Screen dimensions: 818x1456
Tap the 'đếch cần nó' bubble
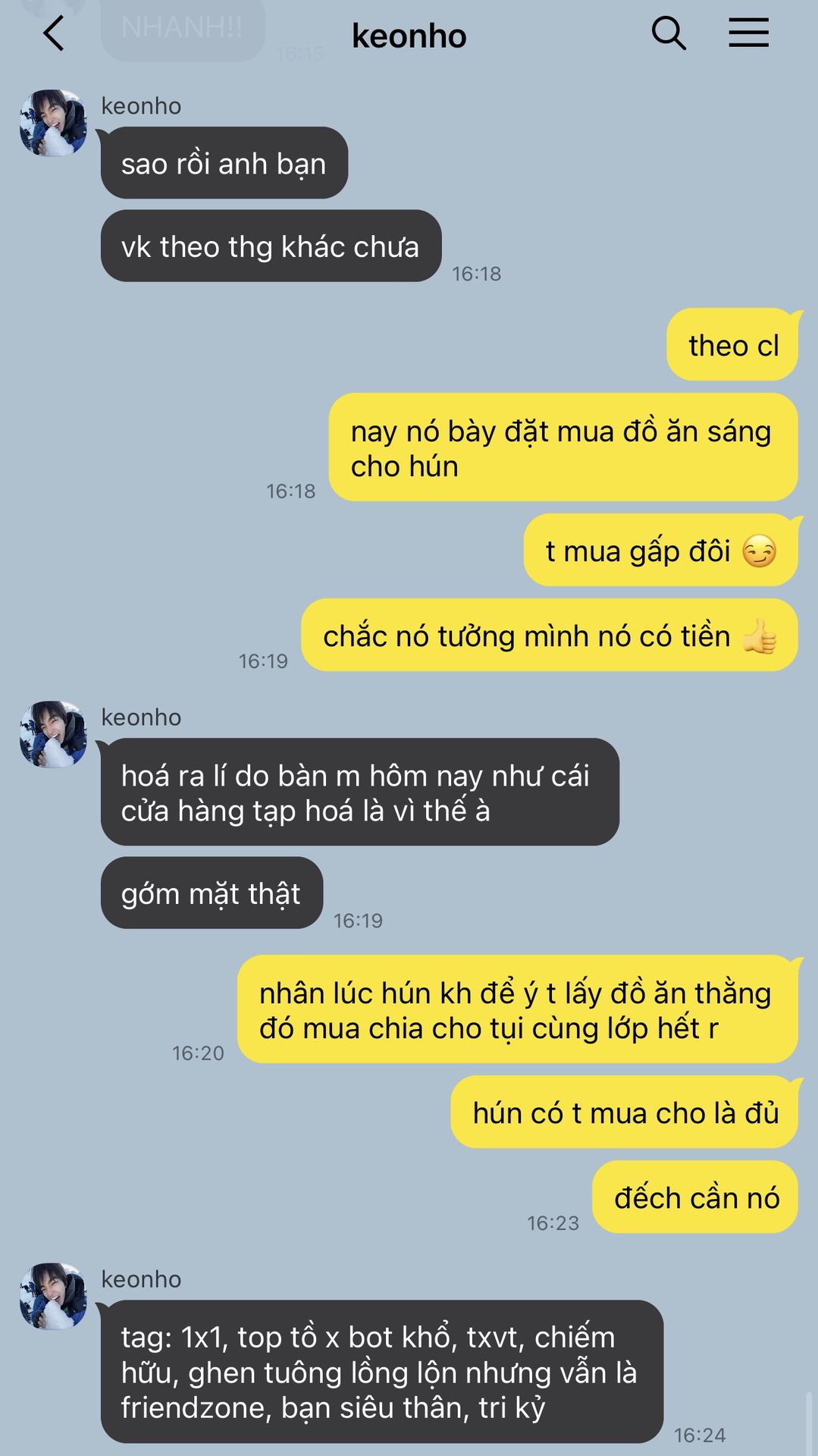695,1197
